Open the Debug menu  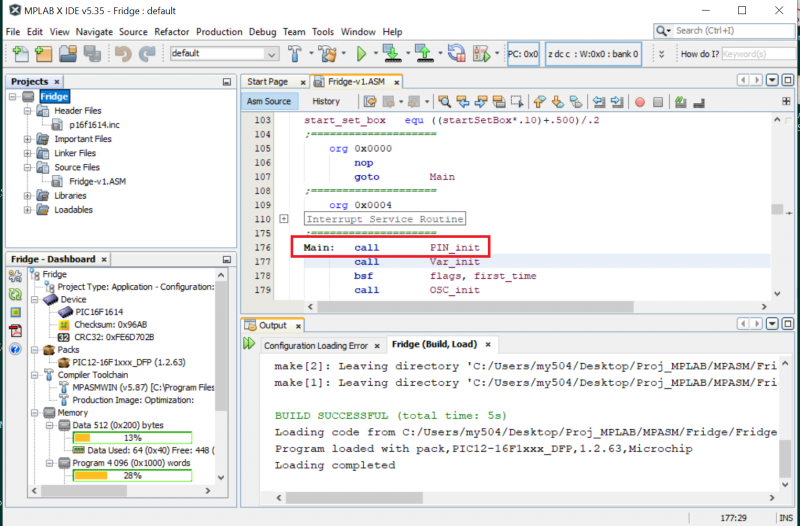[x=262, y=32]
